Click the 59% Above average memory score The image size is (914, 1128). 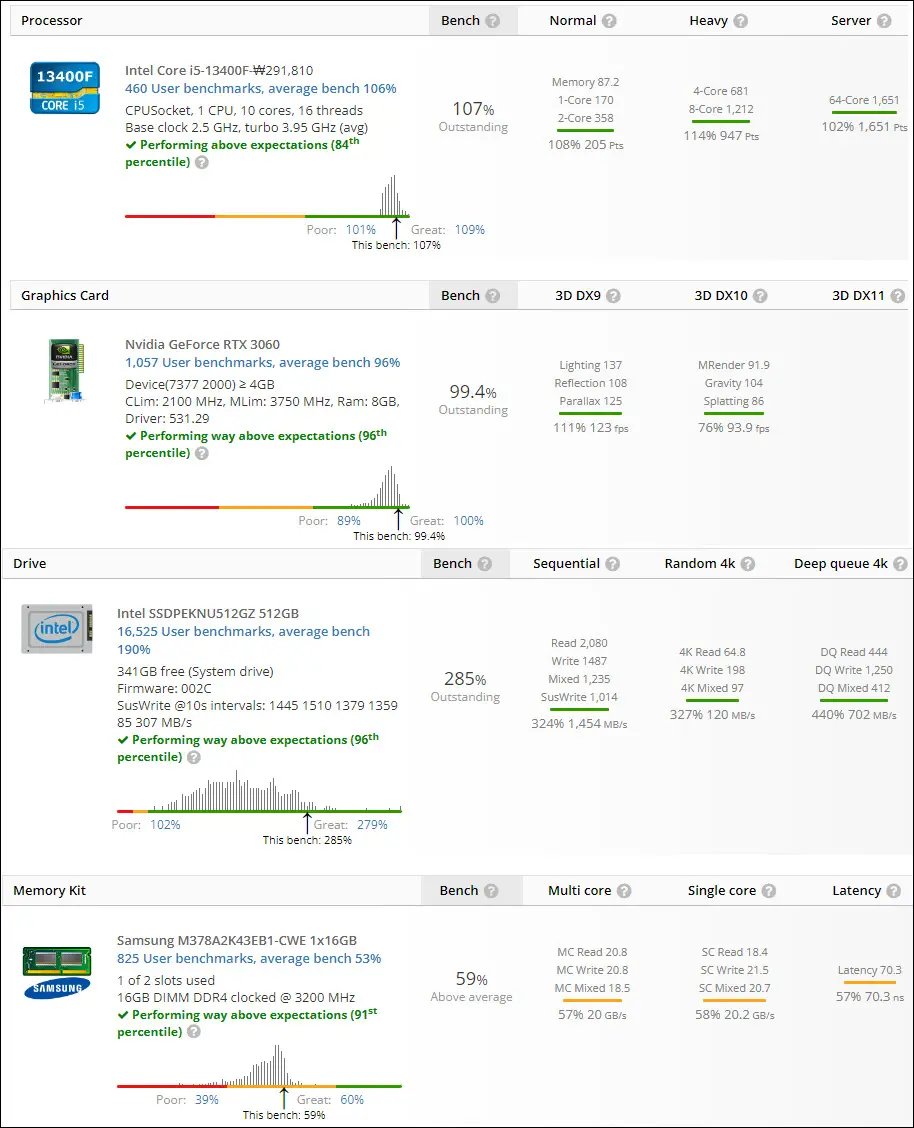coord(472,986)
